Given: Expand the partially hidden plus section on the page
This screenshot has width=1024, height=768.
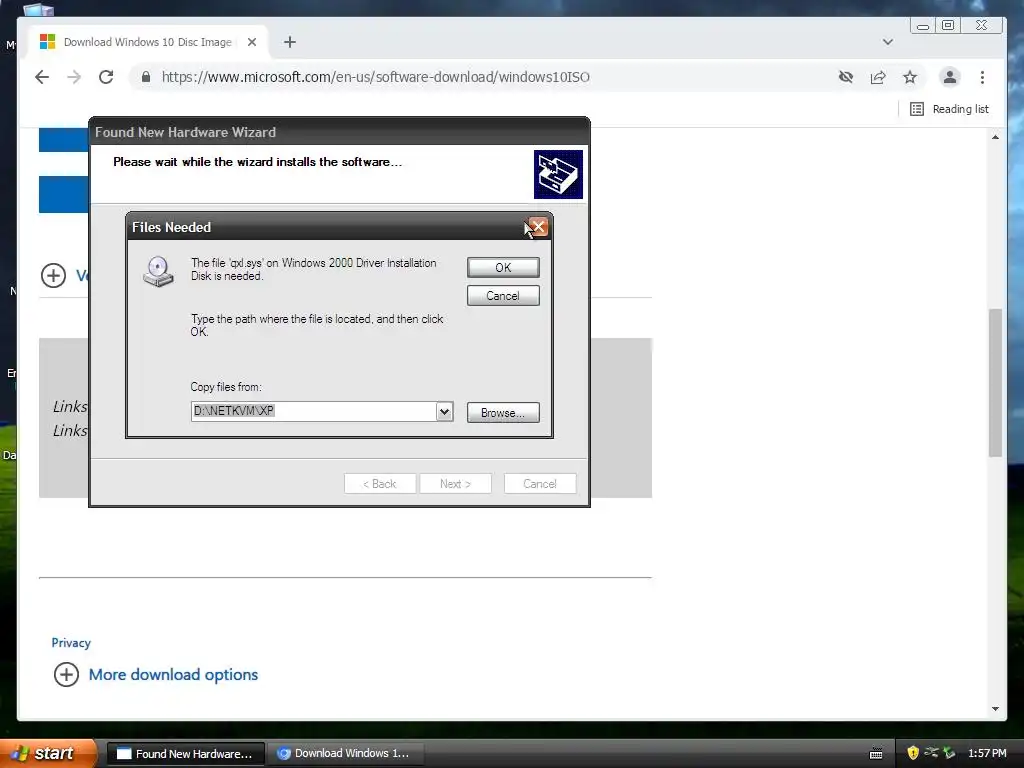Looking at the screenshot, I should click(54, 275).
